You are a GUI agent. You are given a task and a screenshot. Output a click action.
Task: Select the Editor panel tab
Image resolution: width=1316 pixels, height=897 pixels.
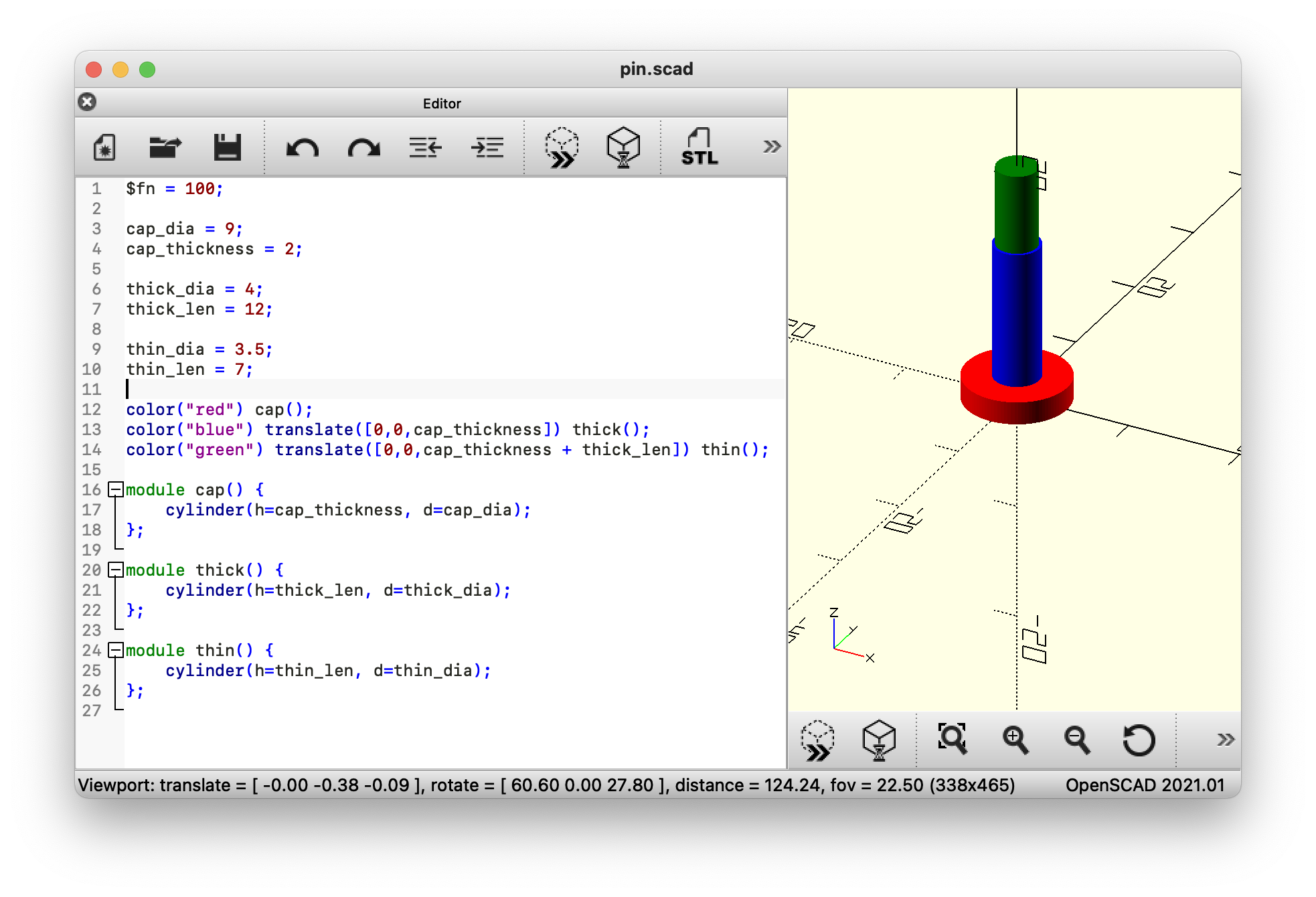(442, 103)
